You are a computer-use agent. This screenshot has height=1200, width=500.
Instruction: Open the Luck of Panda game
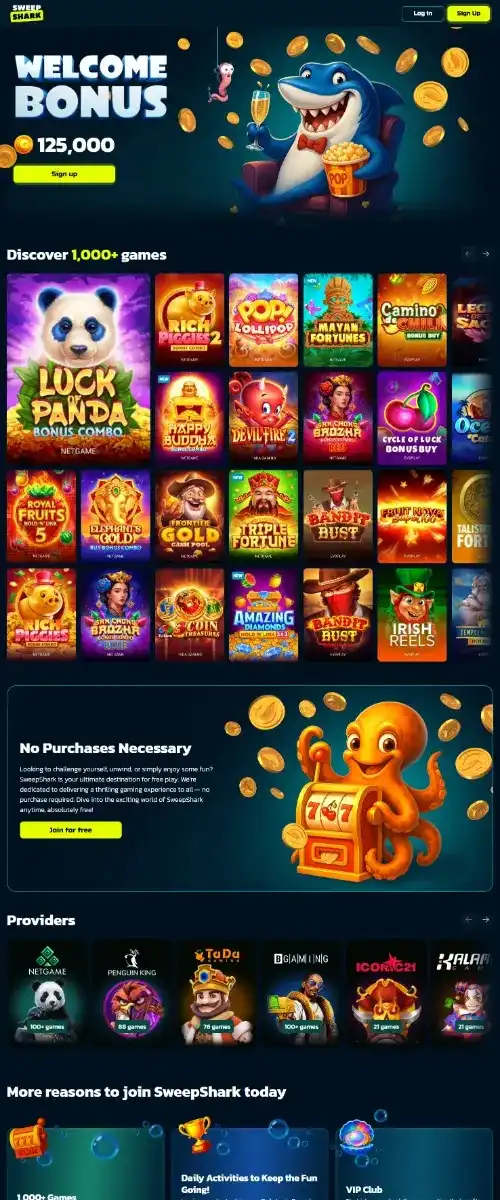pyautogui.click(x=78, y=368)
